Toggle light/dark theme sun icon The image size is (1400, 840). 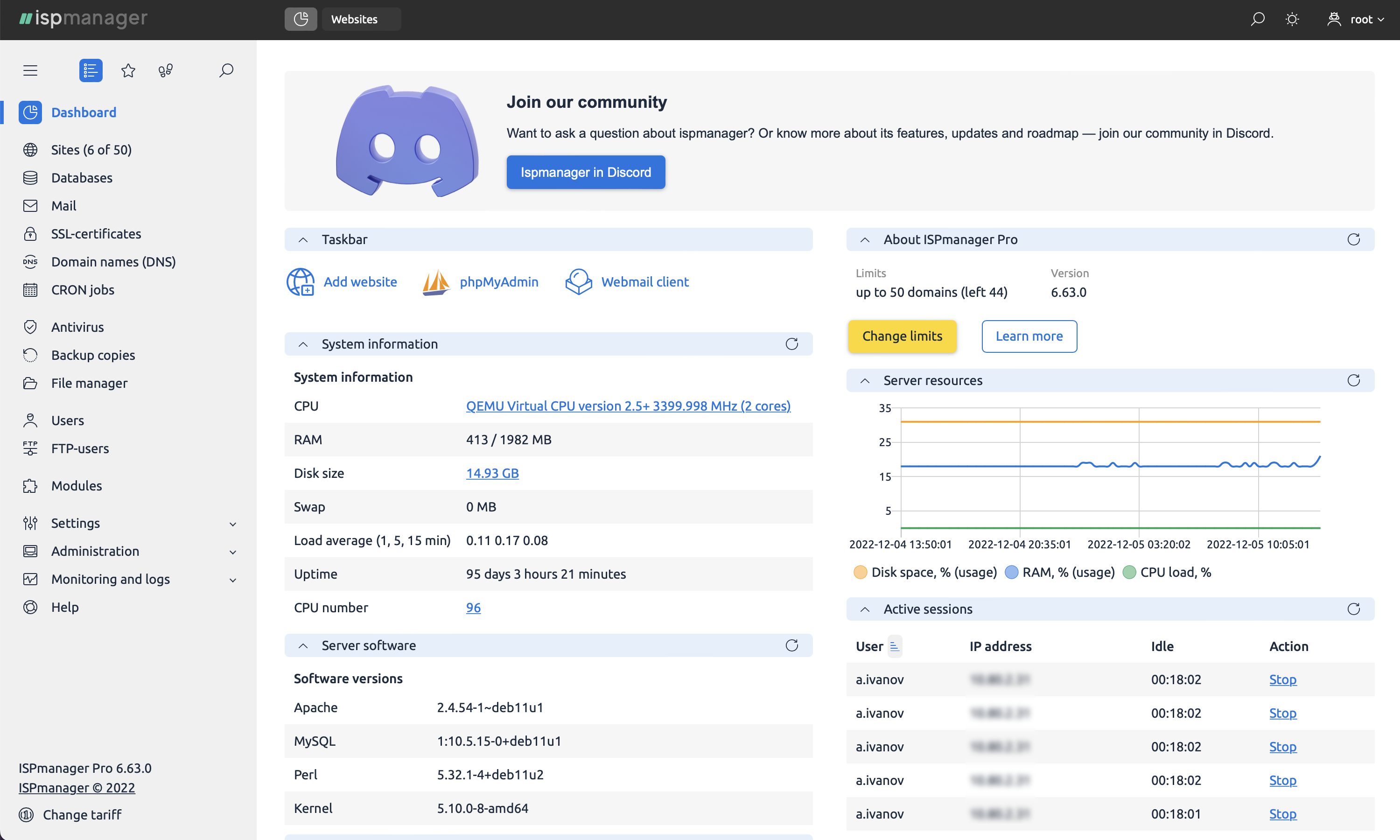point(1292,19)
